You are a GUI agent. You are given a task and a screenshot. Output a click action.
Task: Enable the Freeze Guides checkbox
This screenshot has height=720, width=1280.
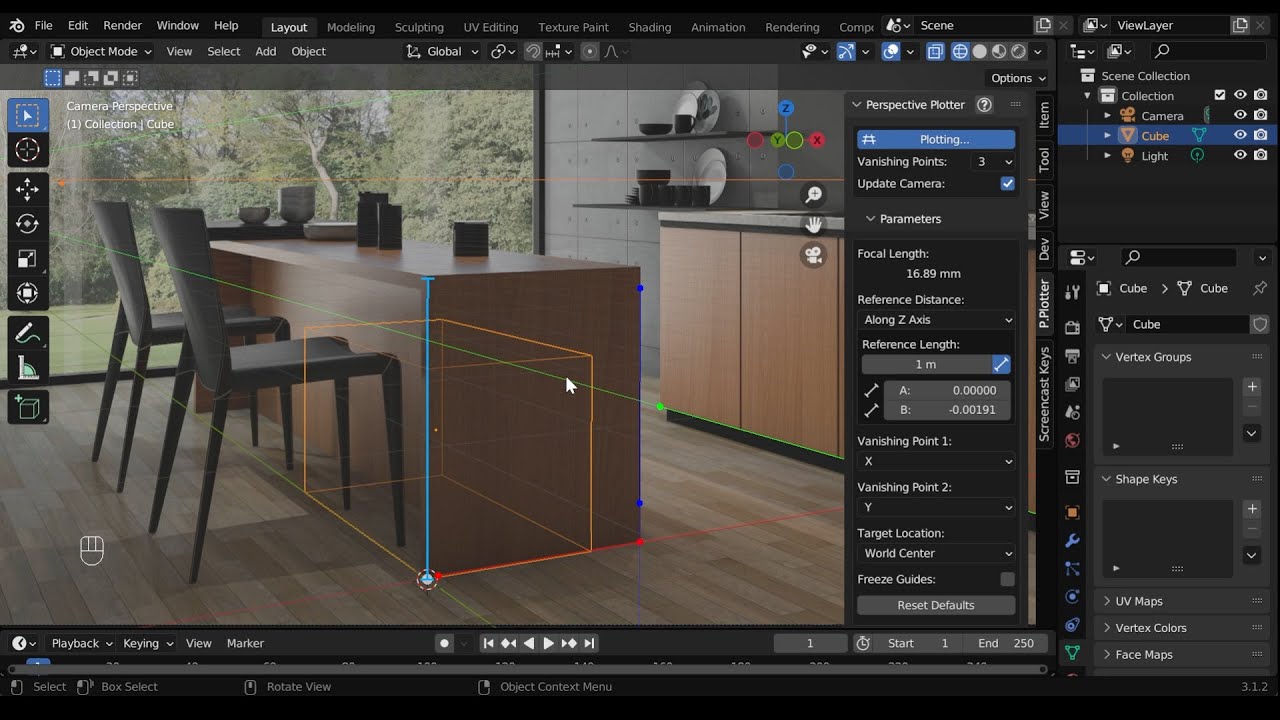point(1007,579)
